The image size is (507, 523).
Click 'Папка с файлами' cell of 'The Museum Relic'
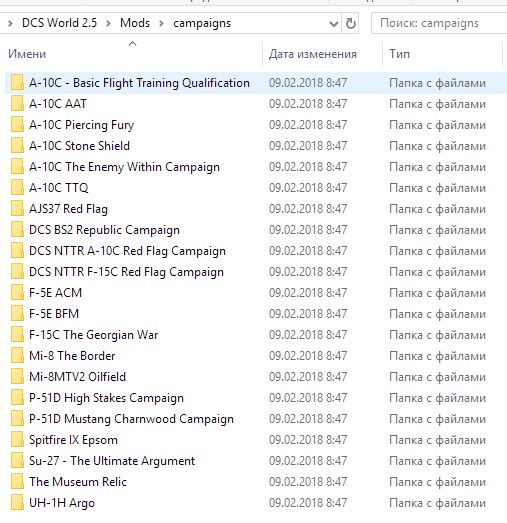[437, 482]
